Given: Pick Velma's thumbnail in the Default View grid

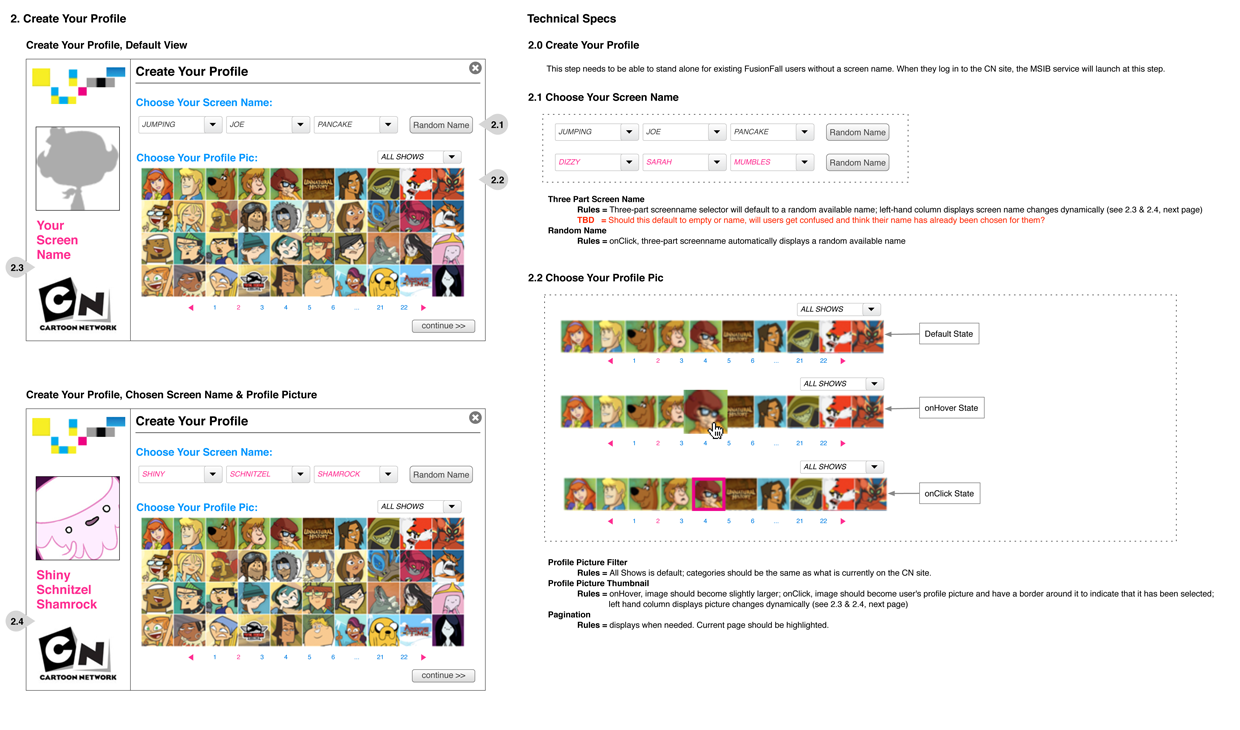Looking at the screenshot, I should [x=286, y=184].
